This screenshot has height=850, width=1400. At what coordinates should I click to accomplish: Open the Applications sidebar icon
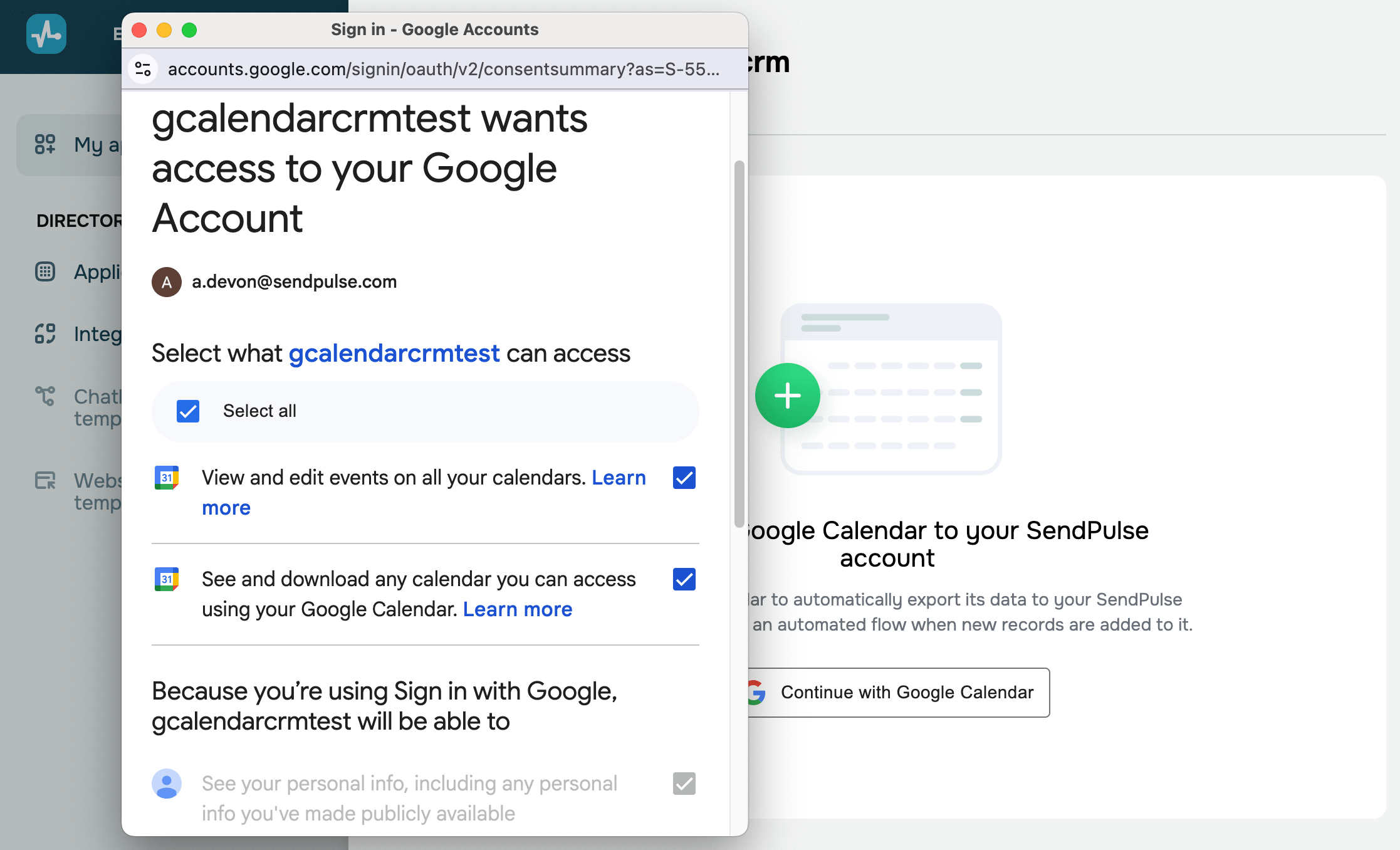coord(45,271)
